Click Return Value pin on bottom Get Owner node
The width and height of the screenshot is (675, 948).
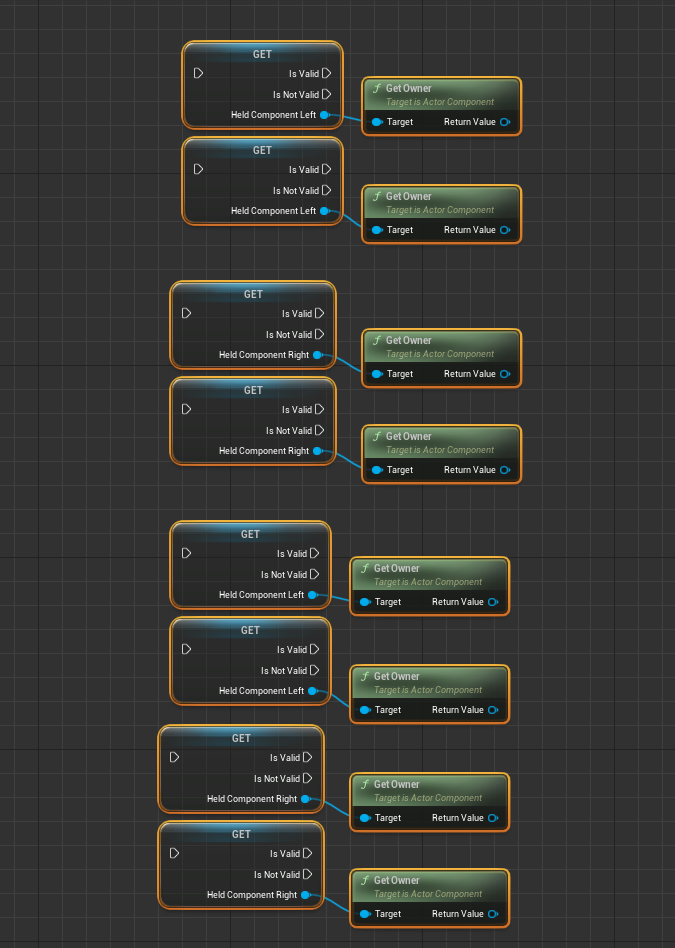pos(493,914)
